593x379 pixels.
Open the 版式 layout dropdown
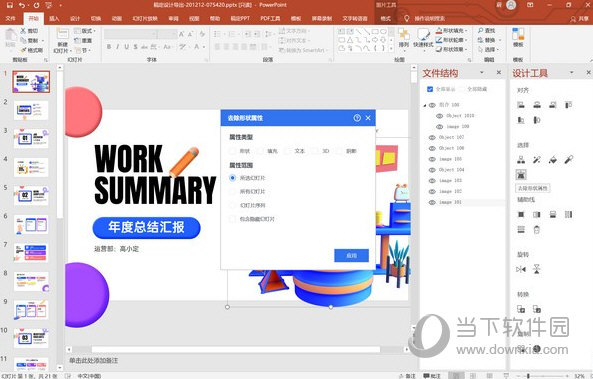pyautogui.click(x=85, y=31)
